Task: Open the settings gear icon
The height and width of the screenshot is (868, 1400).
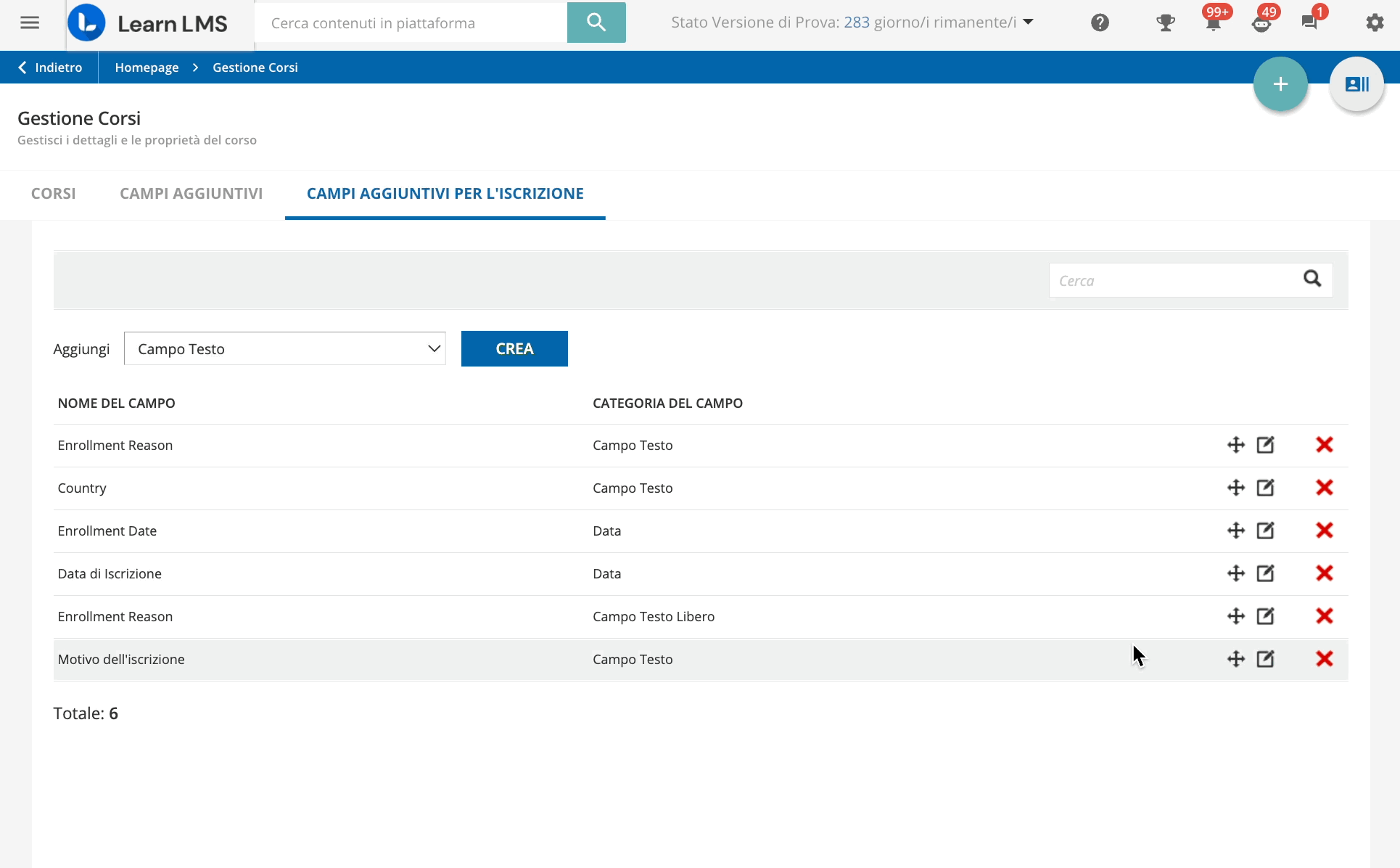Action: click(1375, 22)
